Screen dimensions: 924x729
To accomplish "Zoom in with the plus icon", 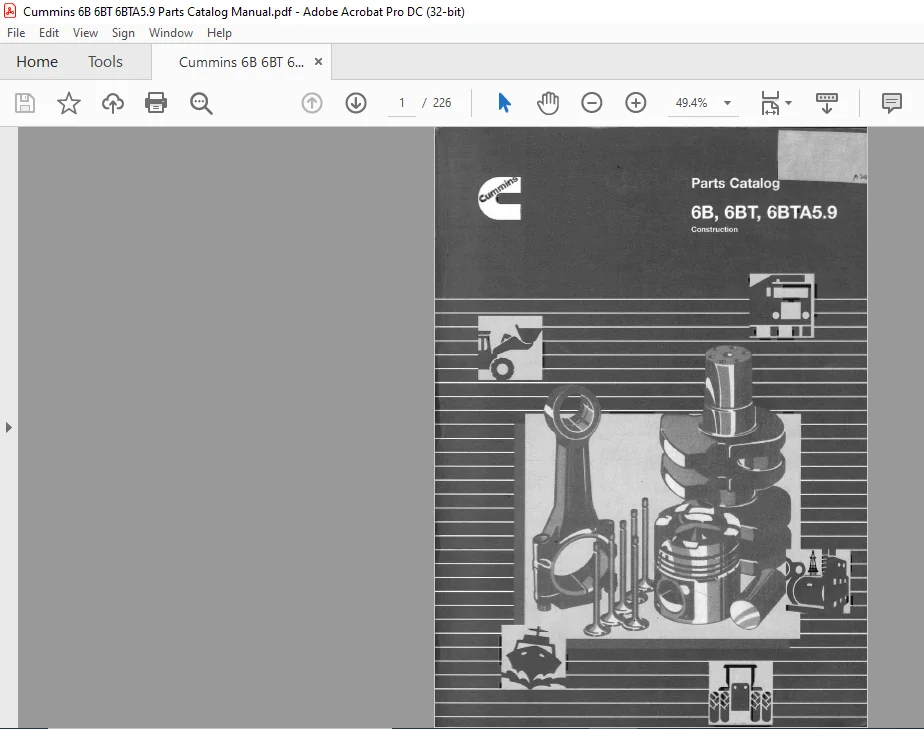I will pyautogui.click(x=636, y=103).
